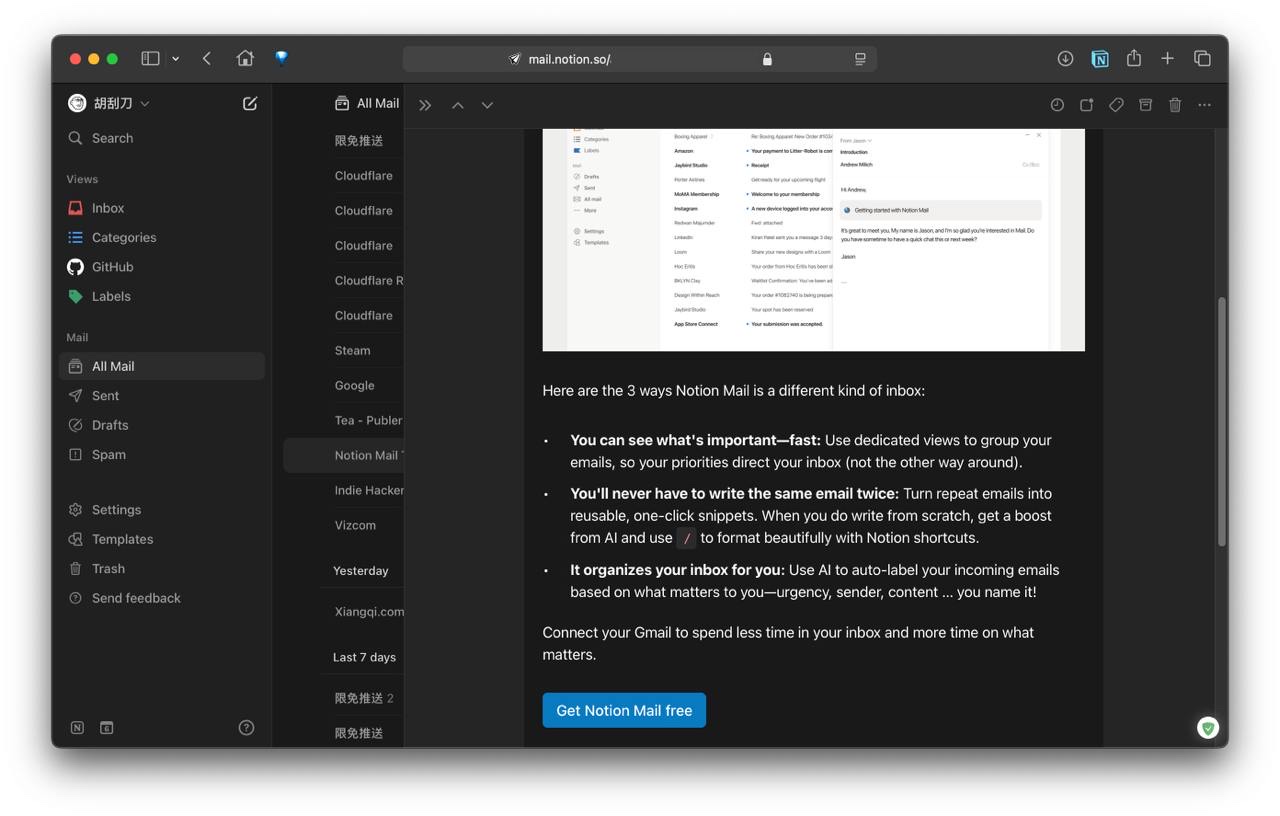Open the 胡刮刀 account dropdown
Viewport: 1280px width, 816px height.
click(109, 103)
